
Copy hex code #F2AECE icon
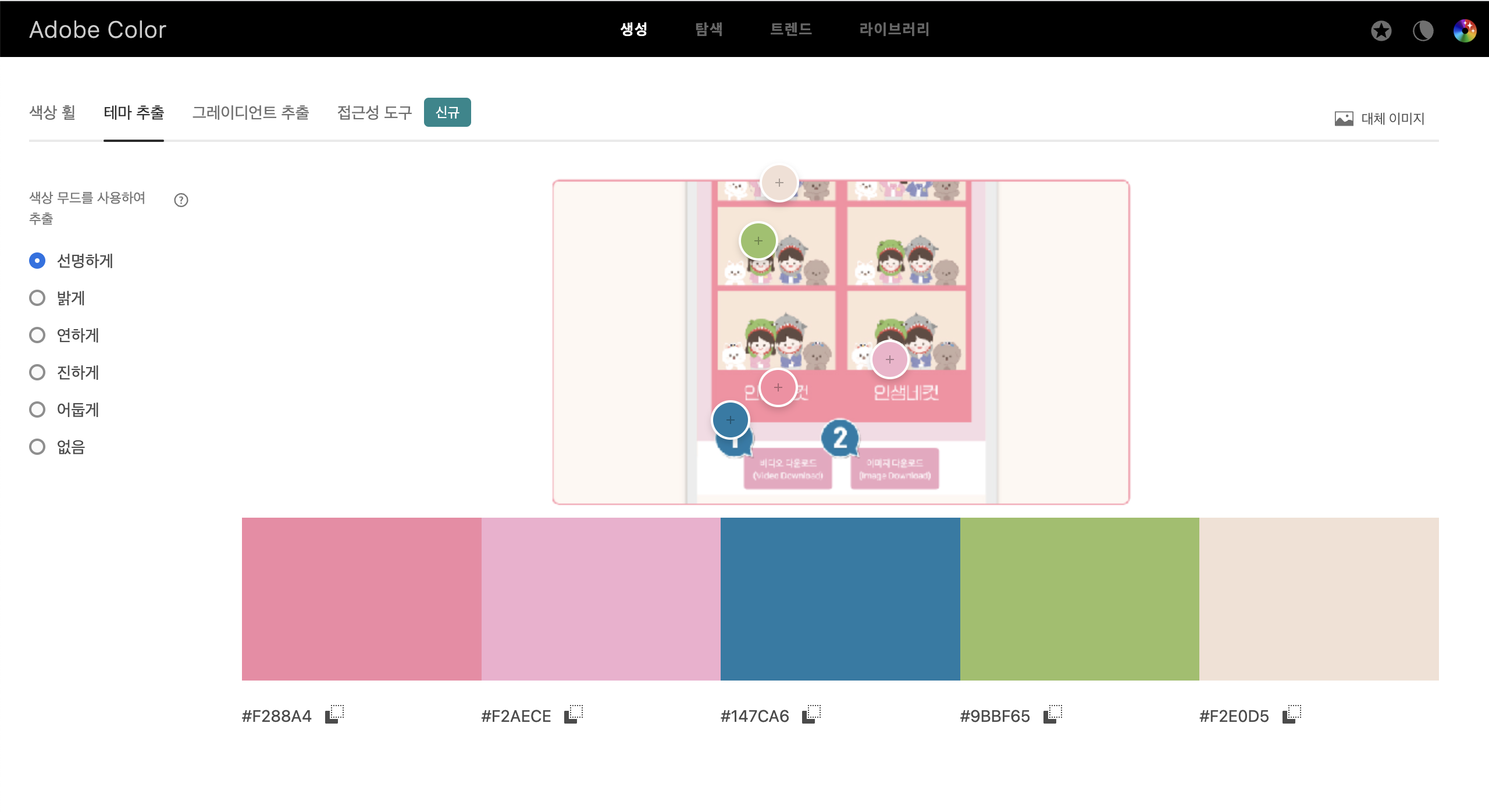[573, 714]
